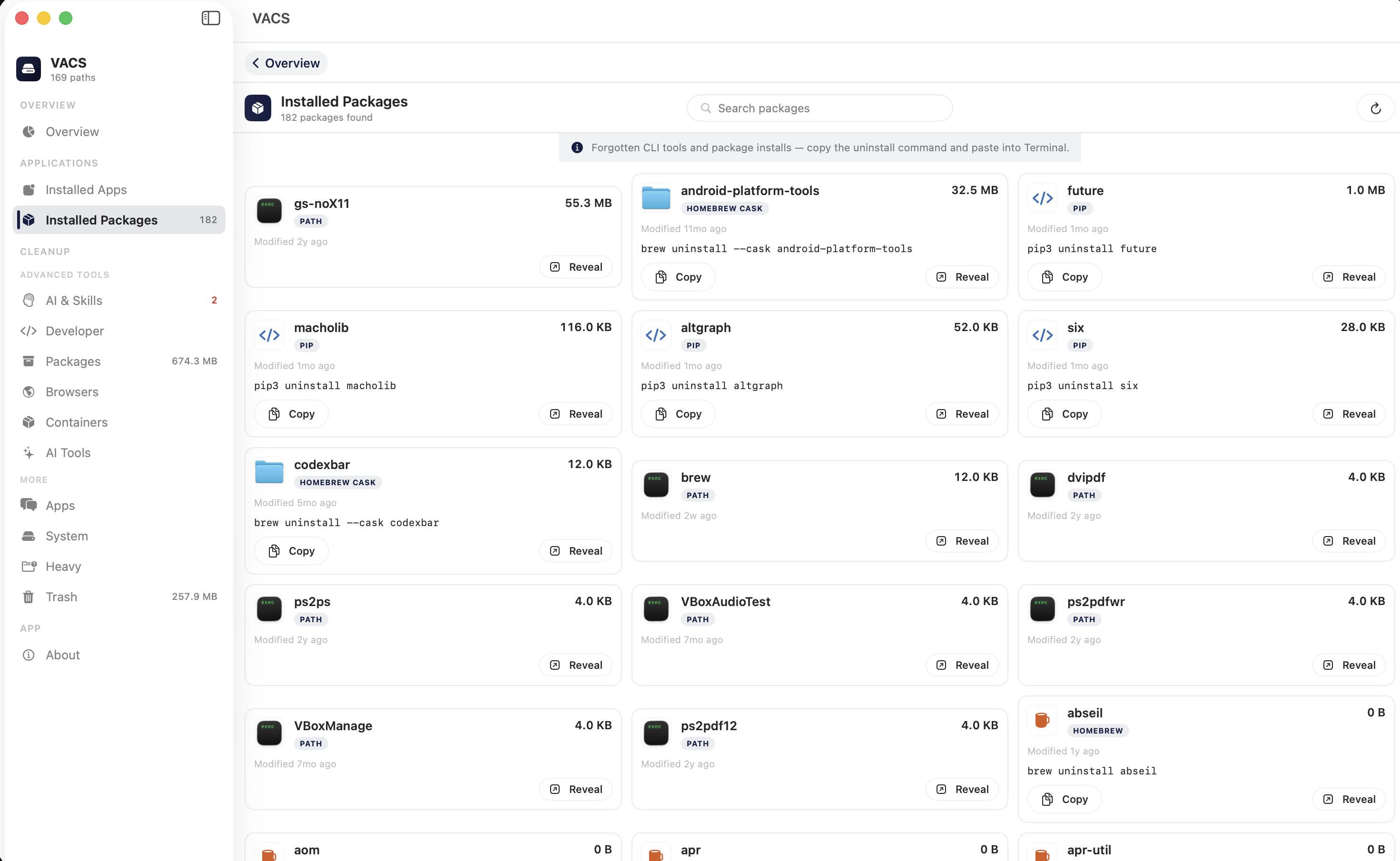Viewport: 1400px width, 861px height.
Task: Click the ps2pdfwr exec icon
Action: pyautogui.click(x=1042, y=609)
